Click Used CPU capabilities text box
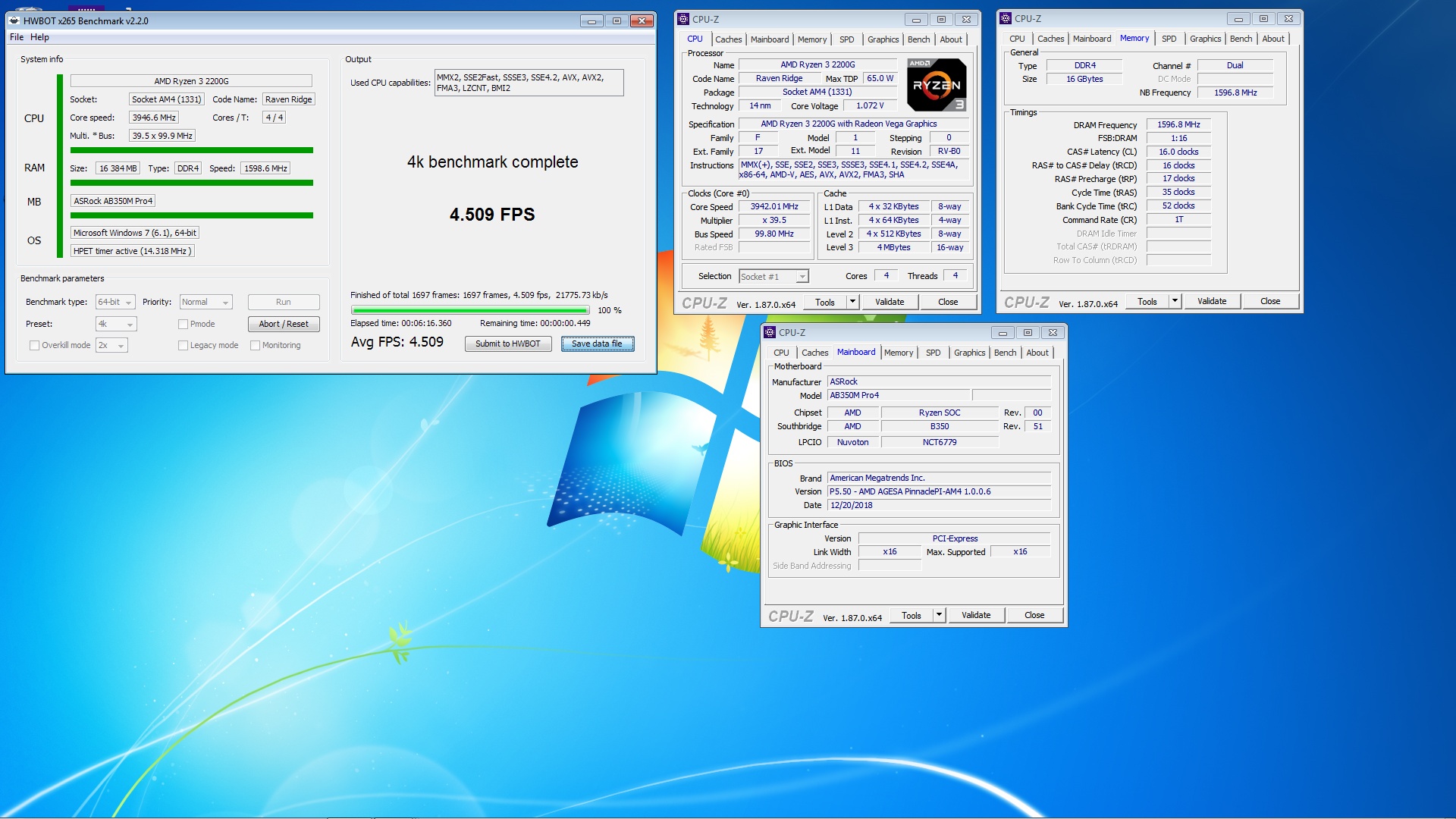This screenshot has height=819, width=1456. pos(529,83)
